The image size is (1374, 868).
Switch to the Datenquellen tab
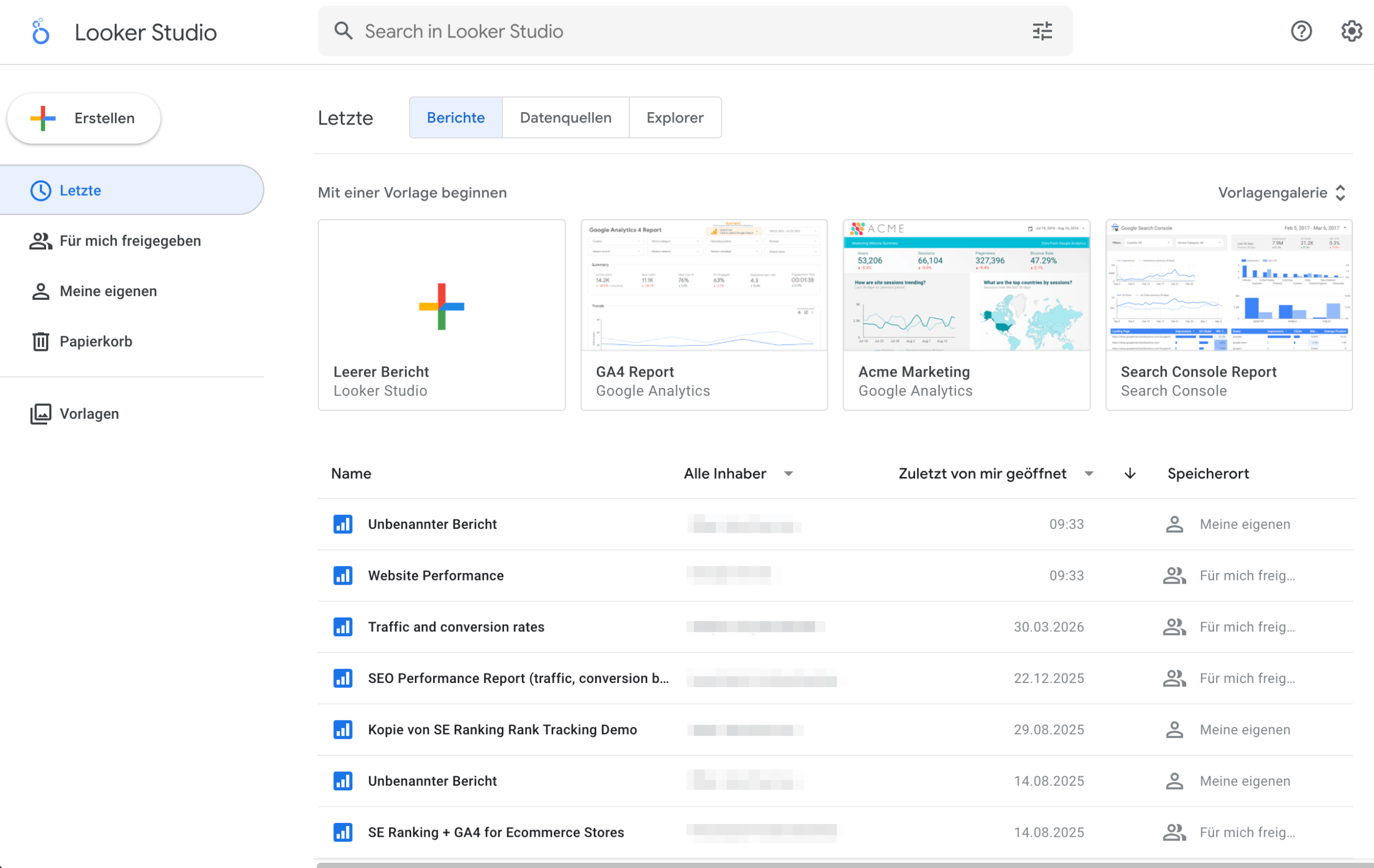point(566,117)
